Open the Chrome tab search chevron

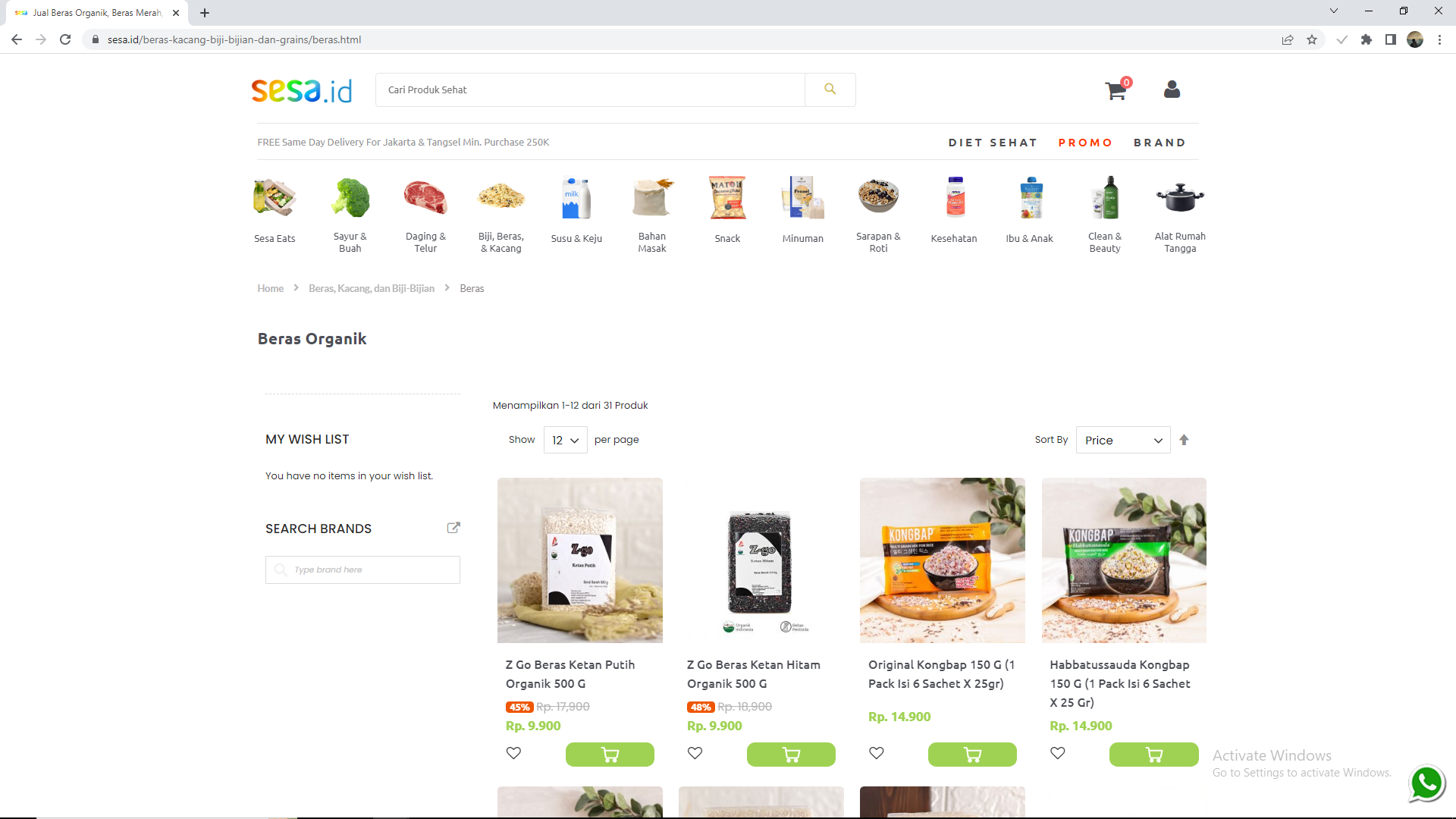tap(1334, 11)
